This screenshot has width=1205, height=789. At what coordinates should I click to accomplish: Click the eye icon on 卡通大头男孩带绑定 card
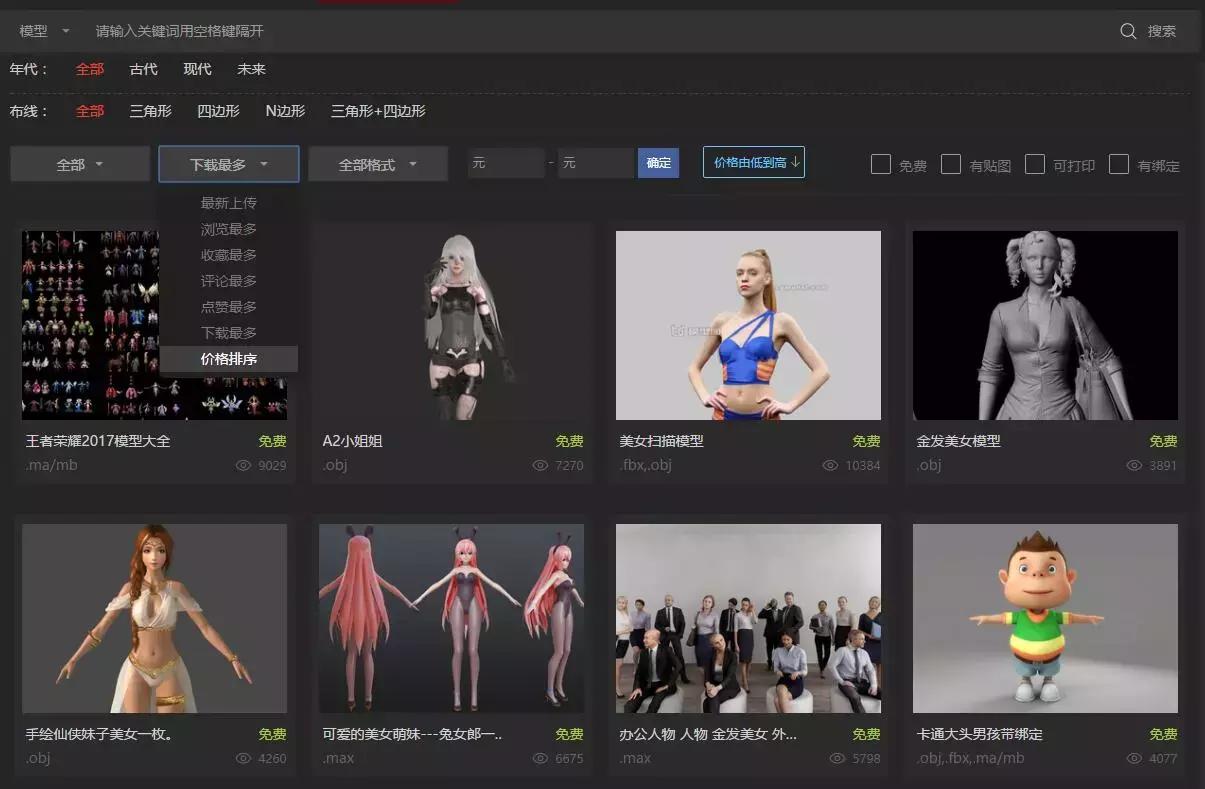[1135, 758]
